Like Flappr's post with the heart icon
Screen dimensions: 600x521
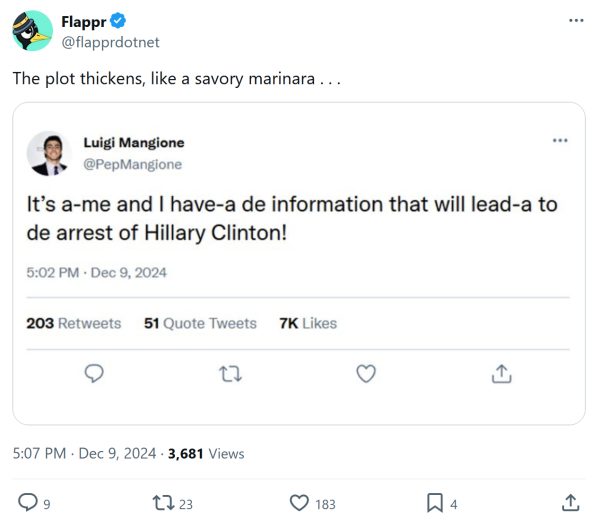(298, 502)
